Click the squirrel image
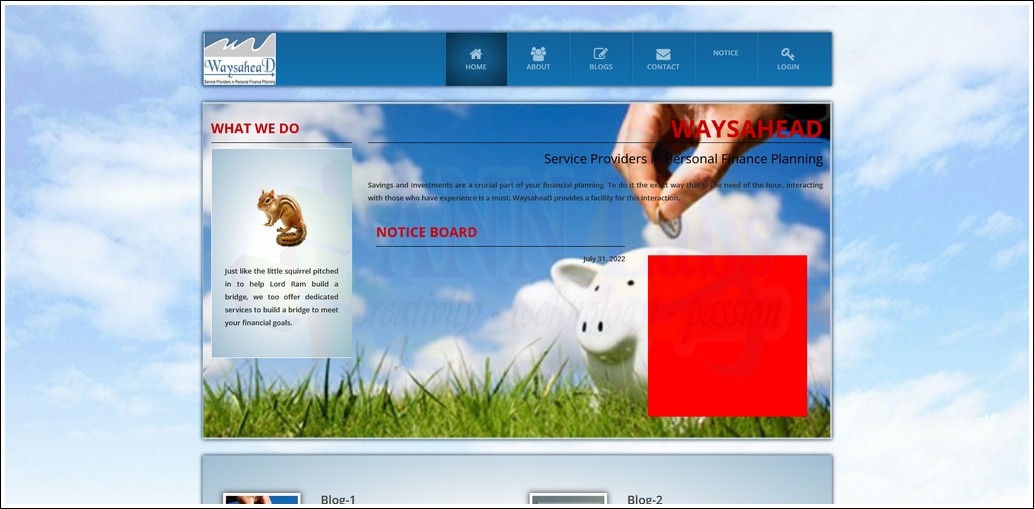The width and height of the screenshot is (1034, 509). pos(281,217)
